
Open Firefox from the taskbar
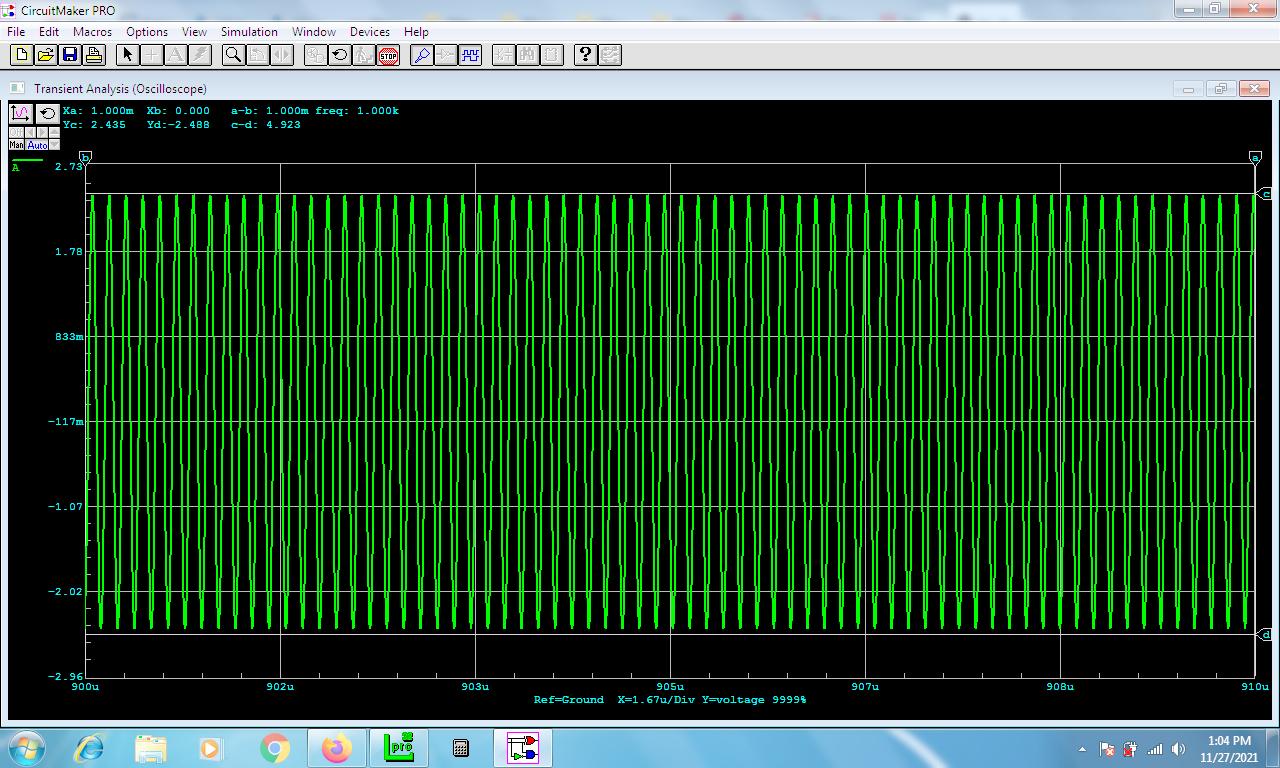point(336,748)
